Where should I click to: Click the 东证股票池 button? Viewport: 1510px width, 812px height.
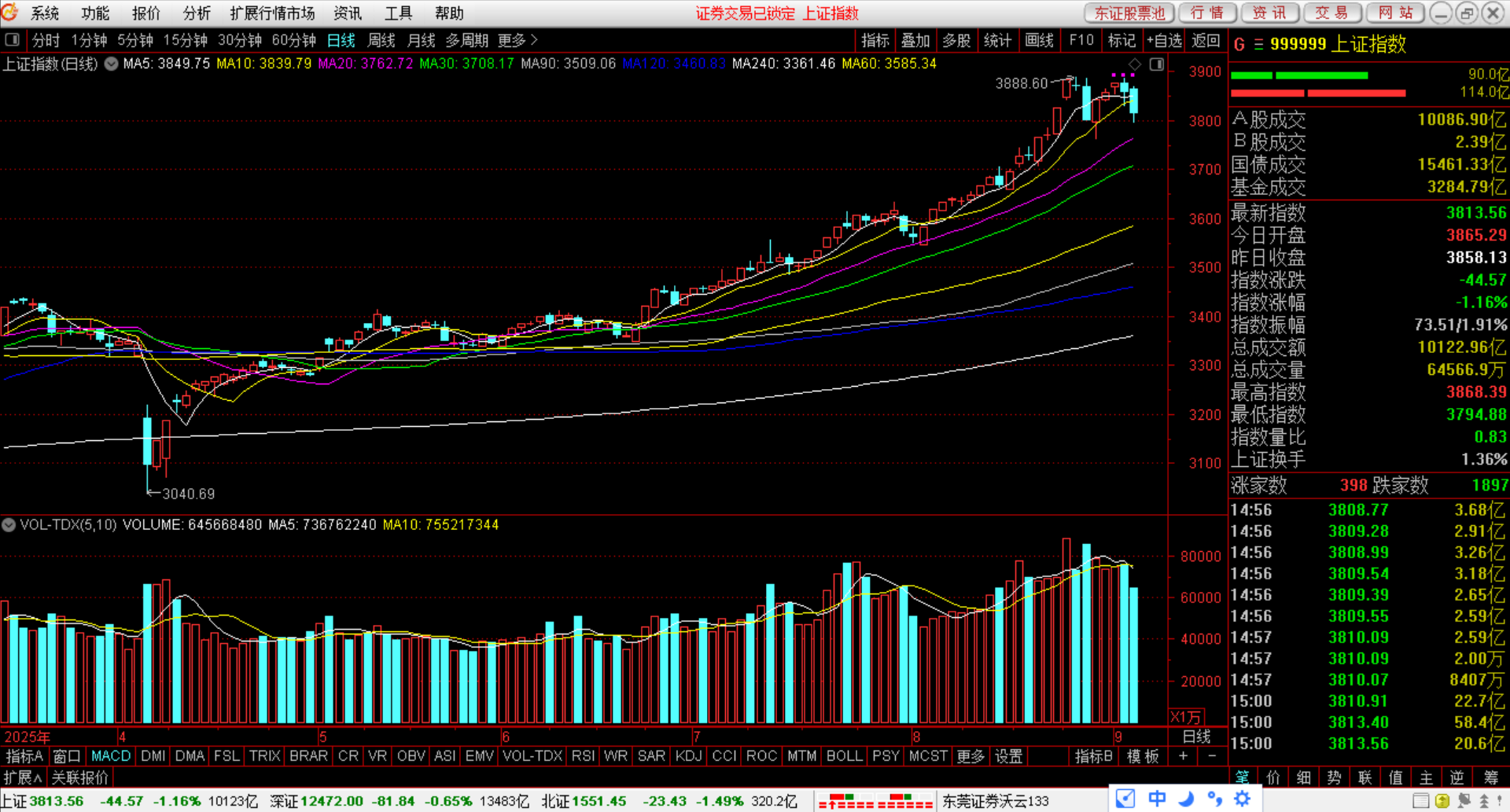1129,13
